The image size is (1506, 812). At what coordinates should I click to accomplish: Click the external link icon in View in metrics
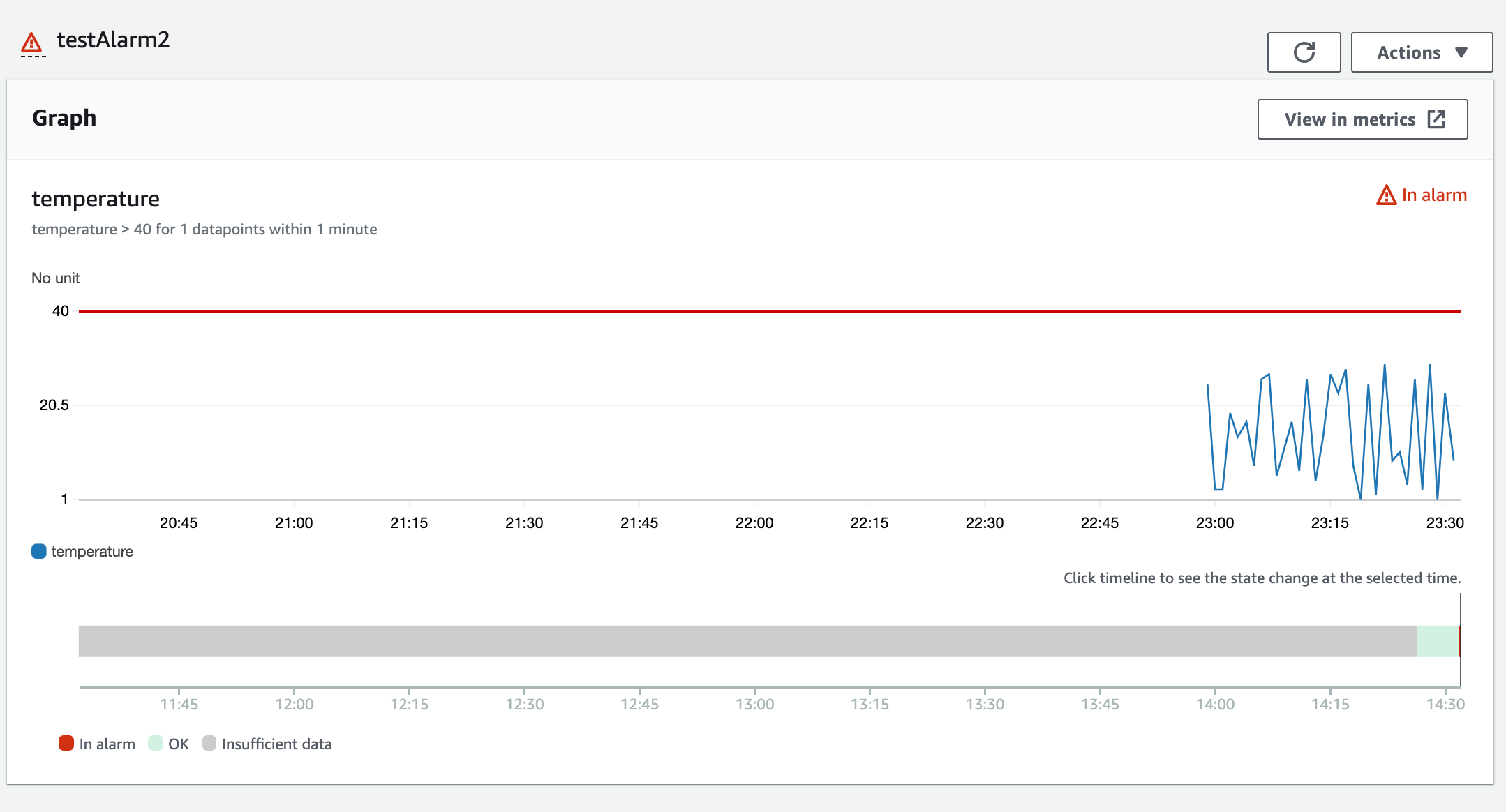tap(1436, 119)
